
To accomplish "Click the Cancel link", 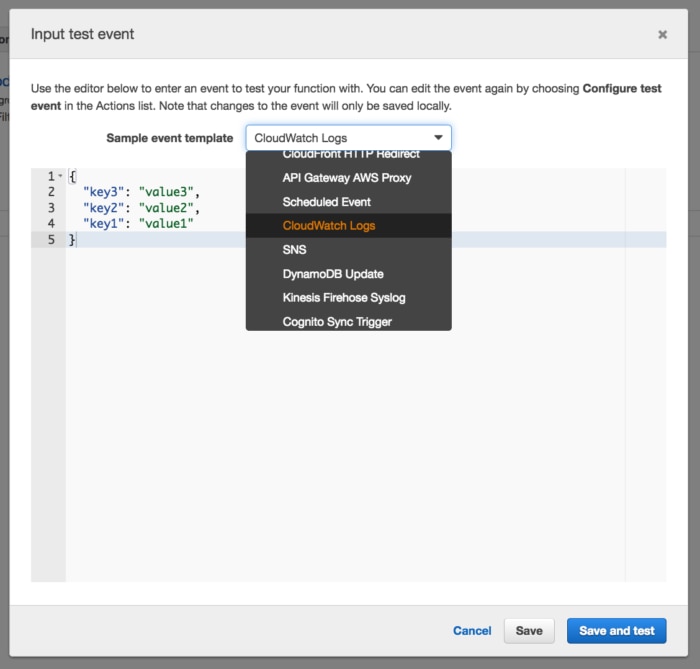I will pyautogui.click(x=472, y=631).
